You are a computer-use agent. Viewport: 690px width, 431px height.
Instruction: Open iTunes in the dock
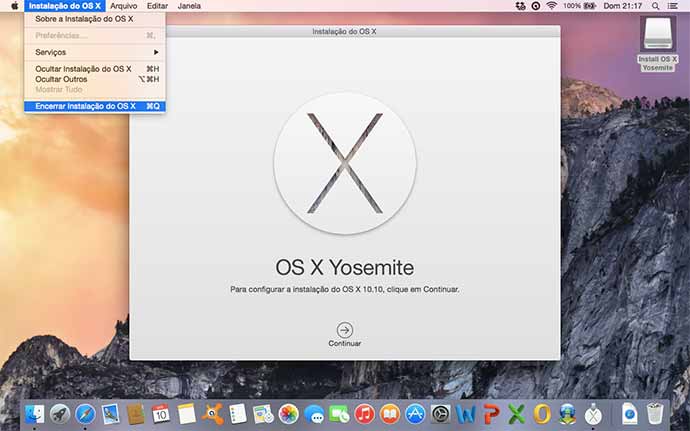pyautogui.click(x=364, y=413)
